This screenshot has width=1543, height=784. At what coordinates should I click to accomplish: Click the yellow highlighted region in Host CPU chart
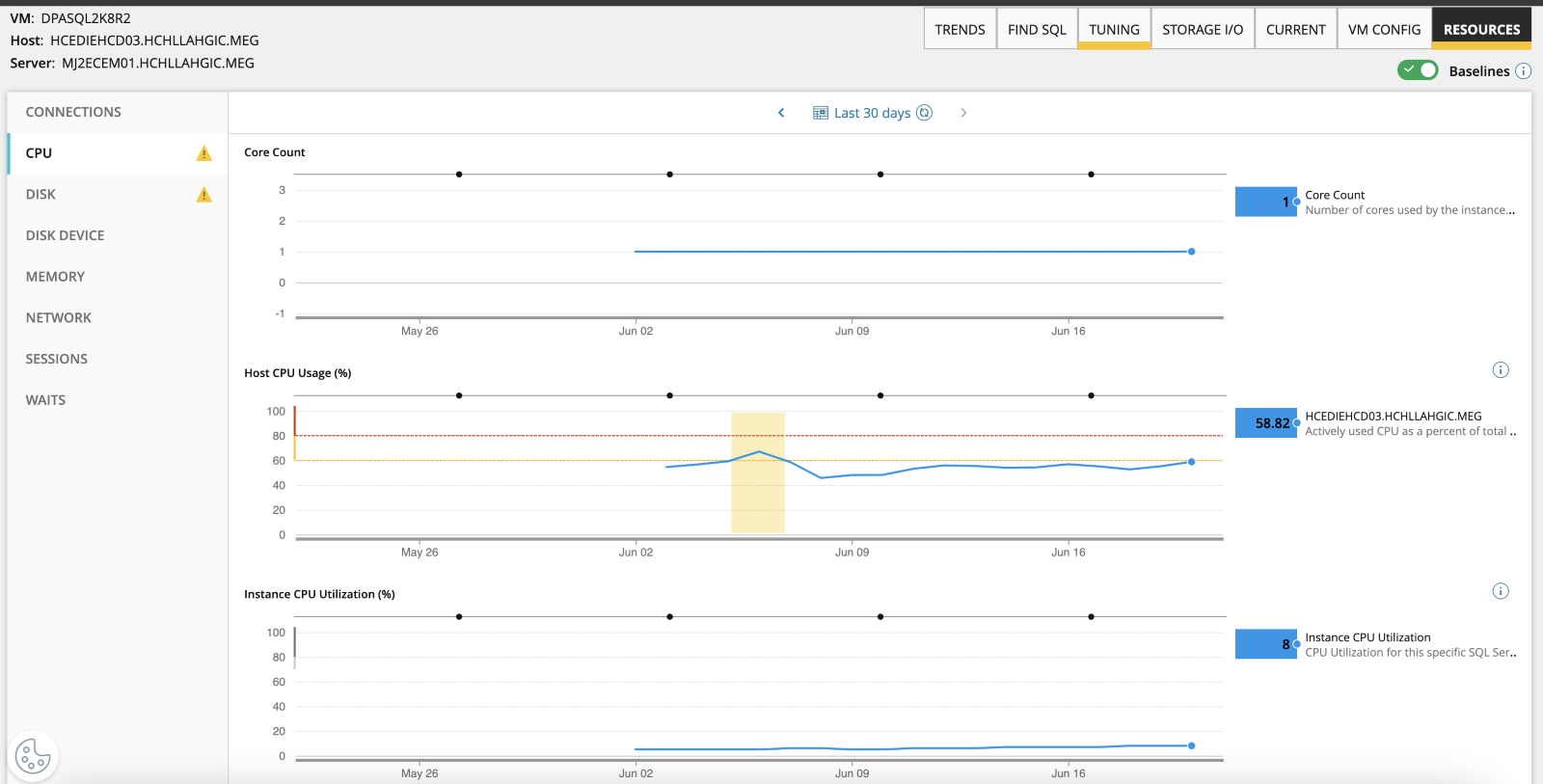coord(758,473)
